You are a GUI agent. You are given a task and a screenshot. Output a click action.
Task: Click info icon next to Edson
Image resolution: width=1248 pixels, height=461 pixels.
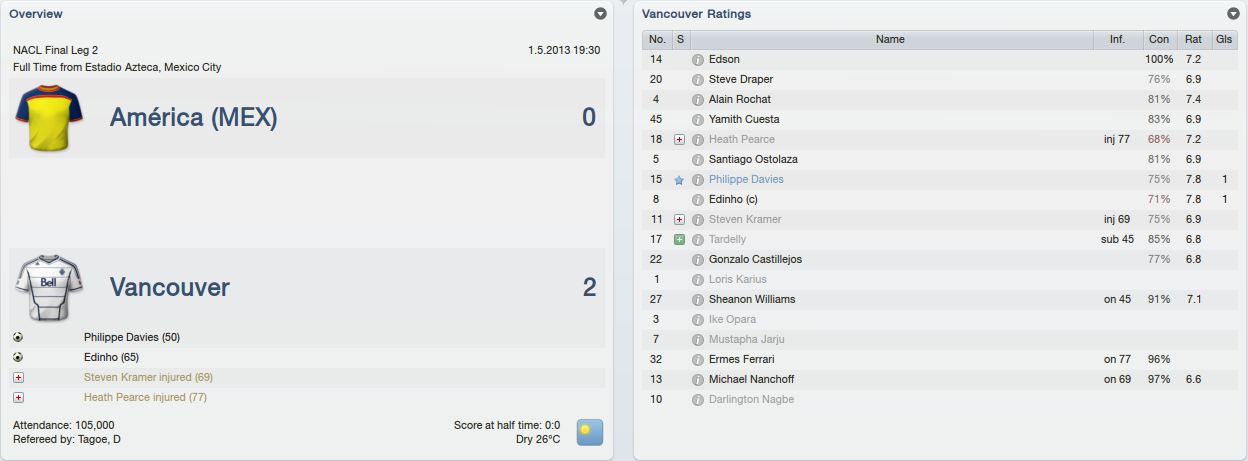click(698, 60)
